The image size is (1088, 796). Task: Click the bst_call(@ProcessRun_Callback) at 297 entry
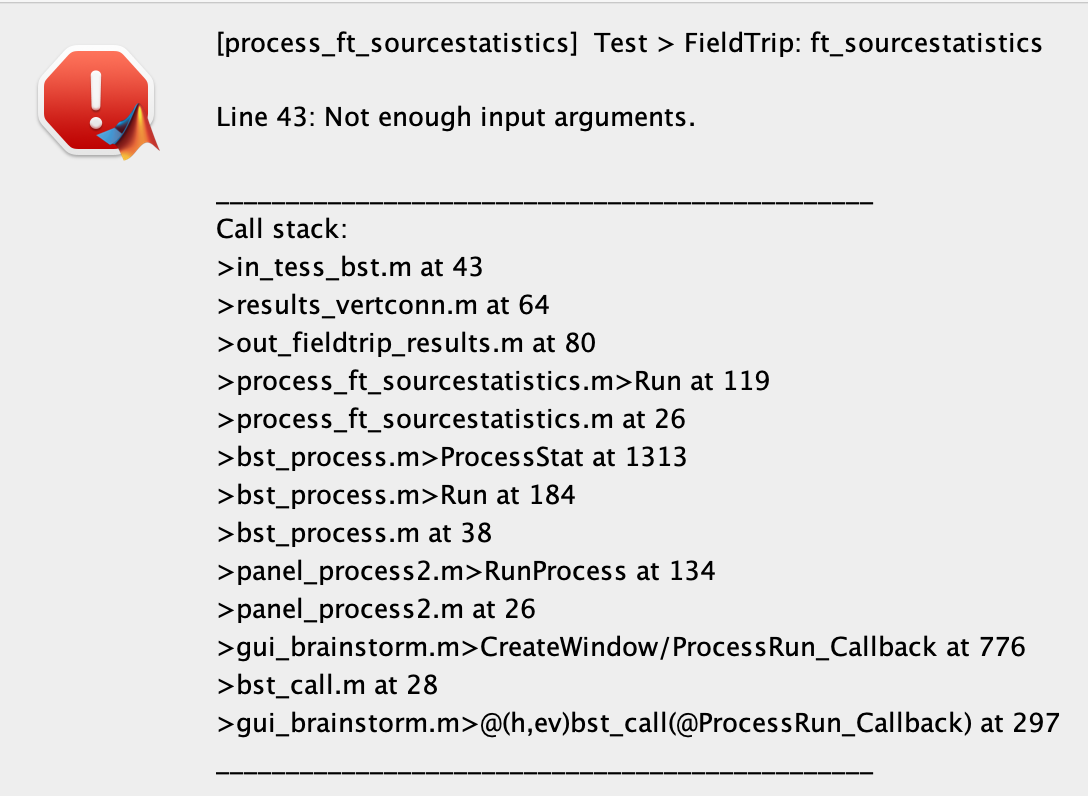637,723
